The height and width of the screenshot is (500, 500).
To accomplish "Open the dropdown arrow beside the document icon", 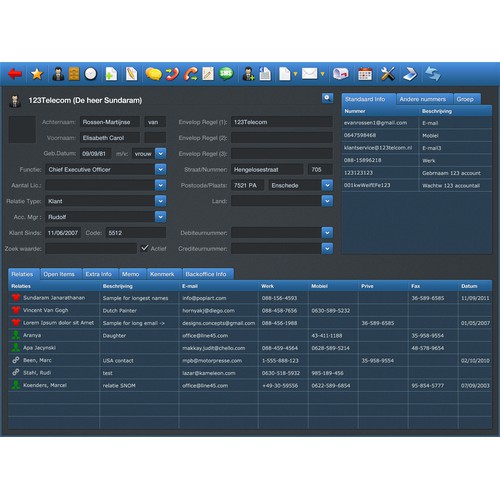I will coord(295,74).
